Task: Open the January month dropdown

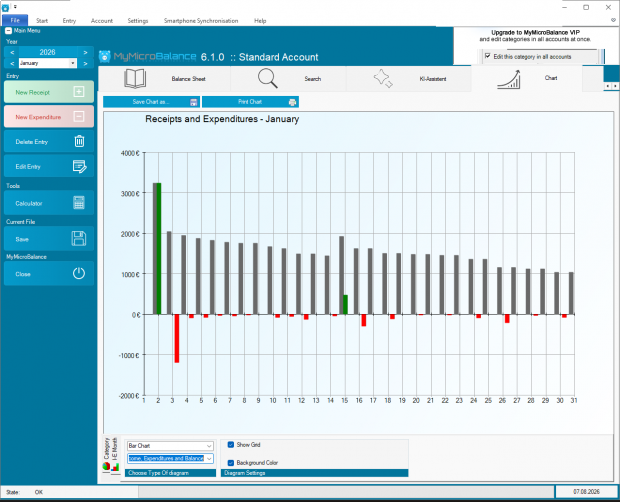Action: pyautogui.click(x=73, y=63)
